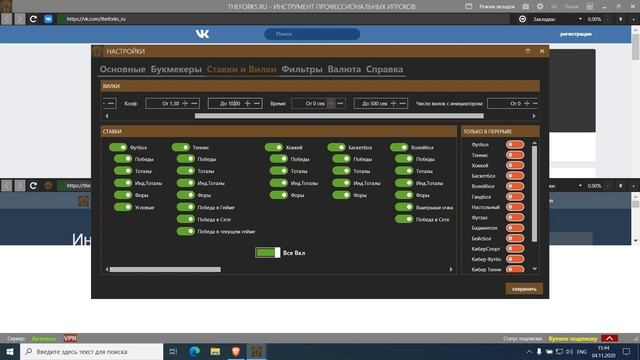Open the Справка tab
Image resolution: width=640 pixels, height=360 pixels.
[x=384, y=69]
